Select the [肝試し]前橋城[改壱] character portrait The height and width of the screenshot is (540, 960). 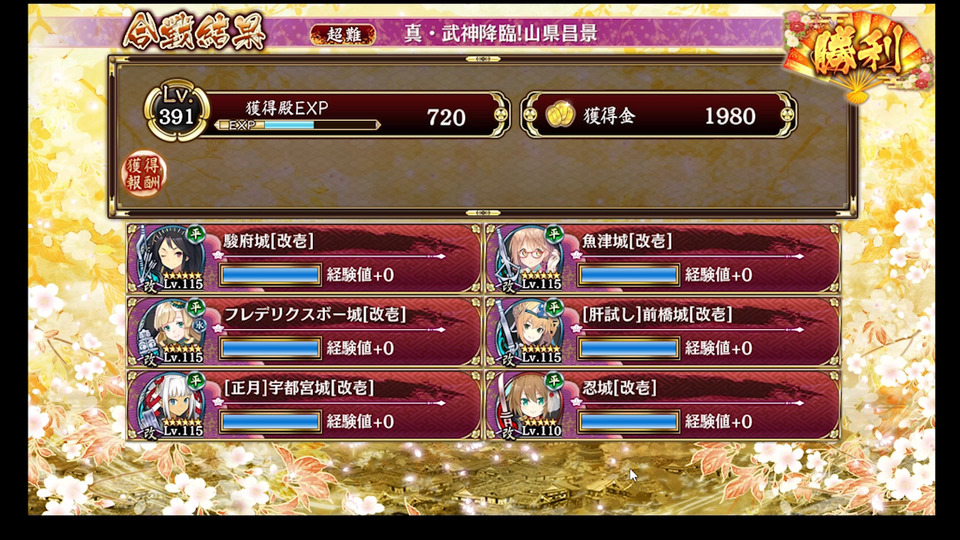tap(527, 331)
